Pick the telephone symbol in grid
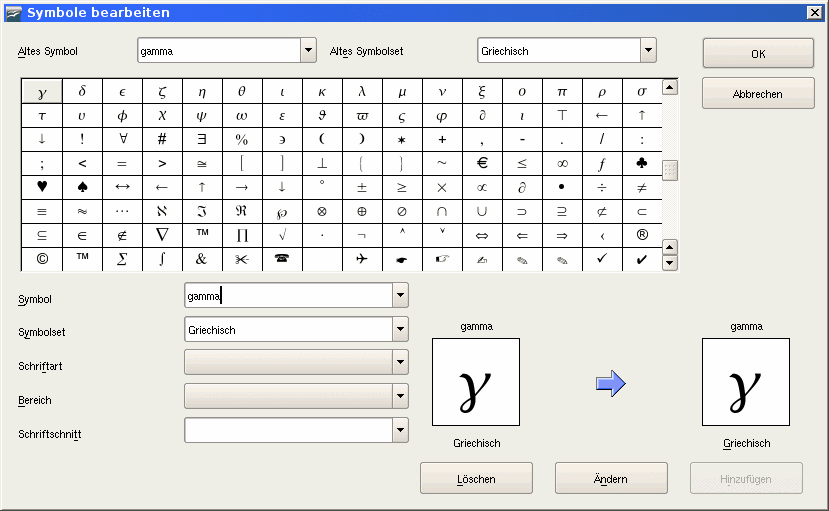Screen dimensions: 829x511 282,259
